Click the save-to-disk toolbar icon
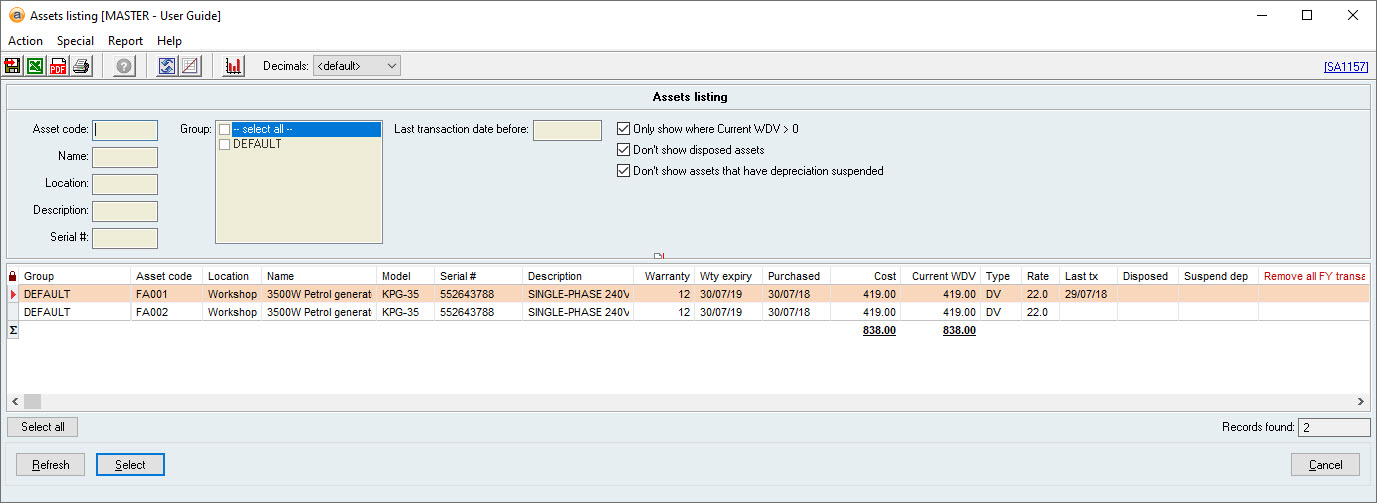The height and width of the screenshot is (503, 1377). coord(13,66)
